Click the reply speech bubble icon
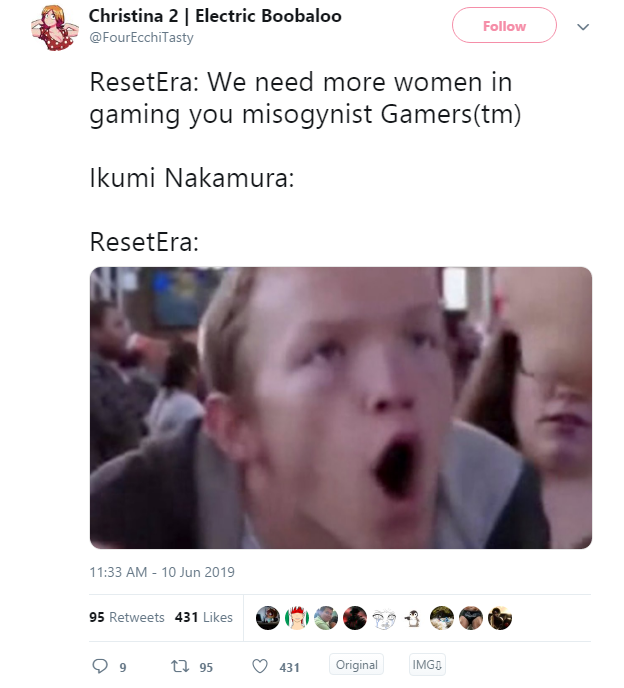 click(x=100, y=666)
